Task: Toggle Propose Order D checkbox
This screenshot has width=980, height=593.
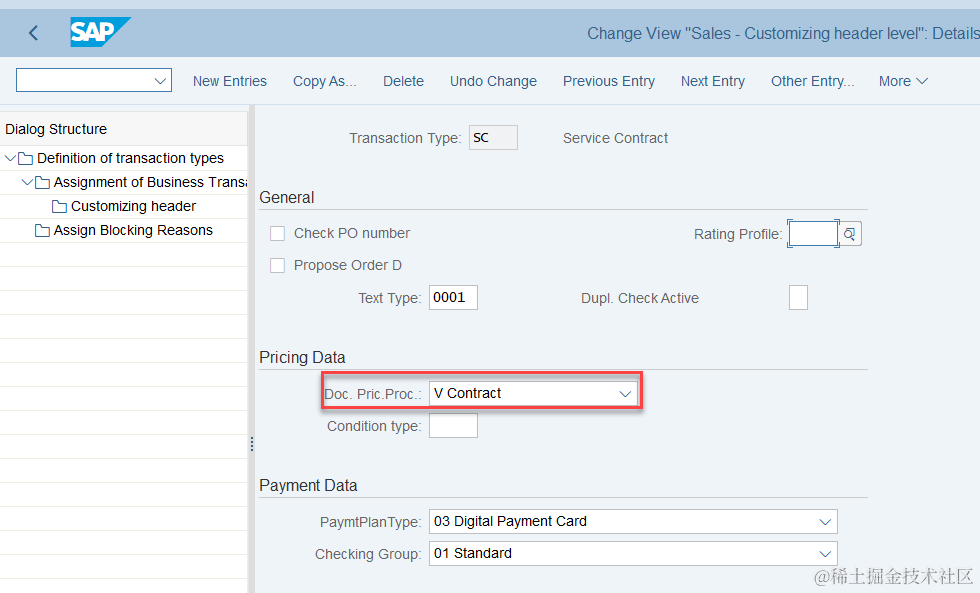Action: (x=277, y=266)
